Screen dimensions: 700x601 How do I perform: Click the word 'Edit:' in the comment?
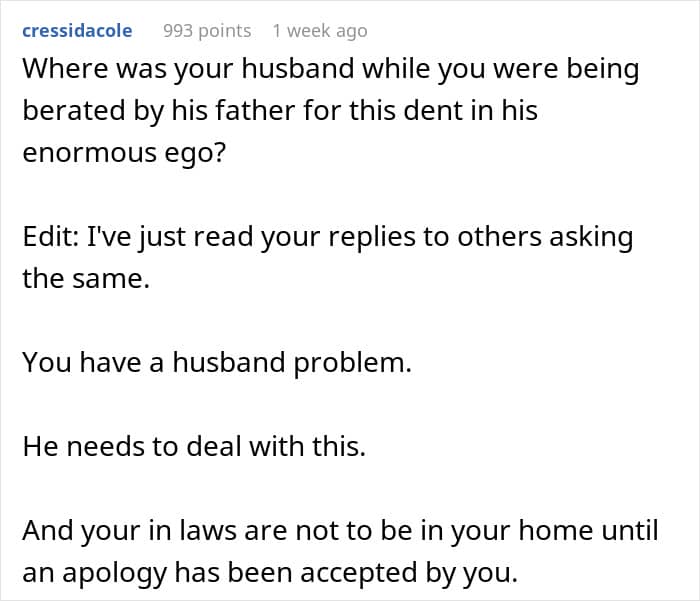click(x=50, y=237)
